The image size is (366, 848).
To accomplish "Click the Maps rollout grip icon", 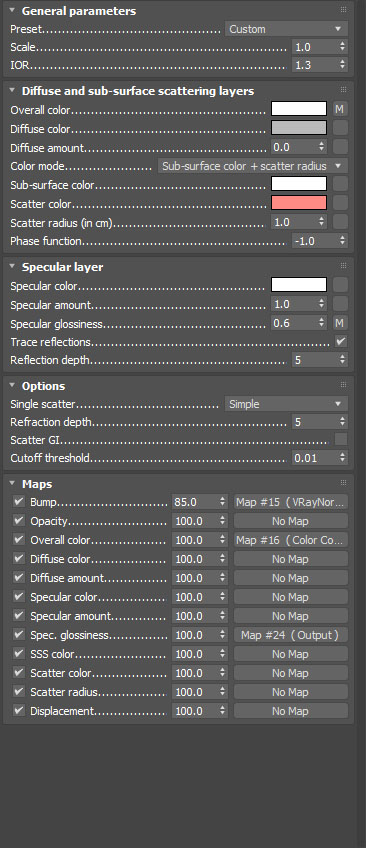I will 343,482.
